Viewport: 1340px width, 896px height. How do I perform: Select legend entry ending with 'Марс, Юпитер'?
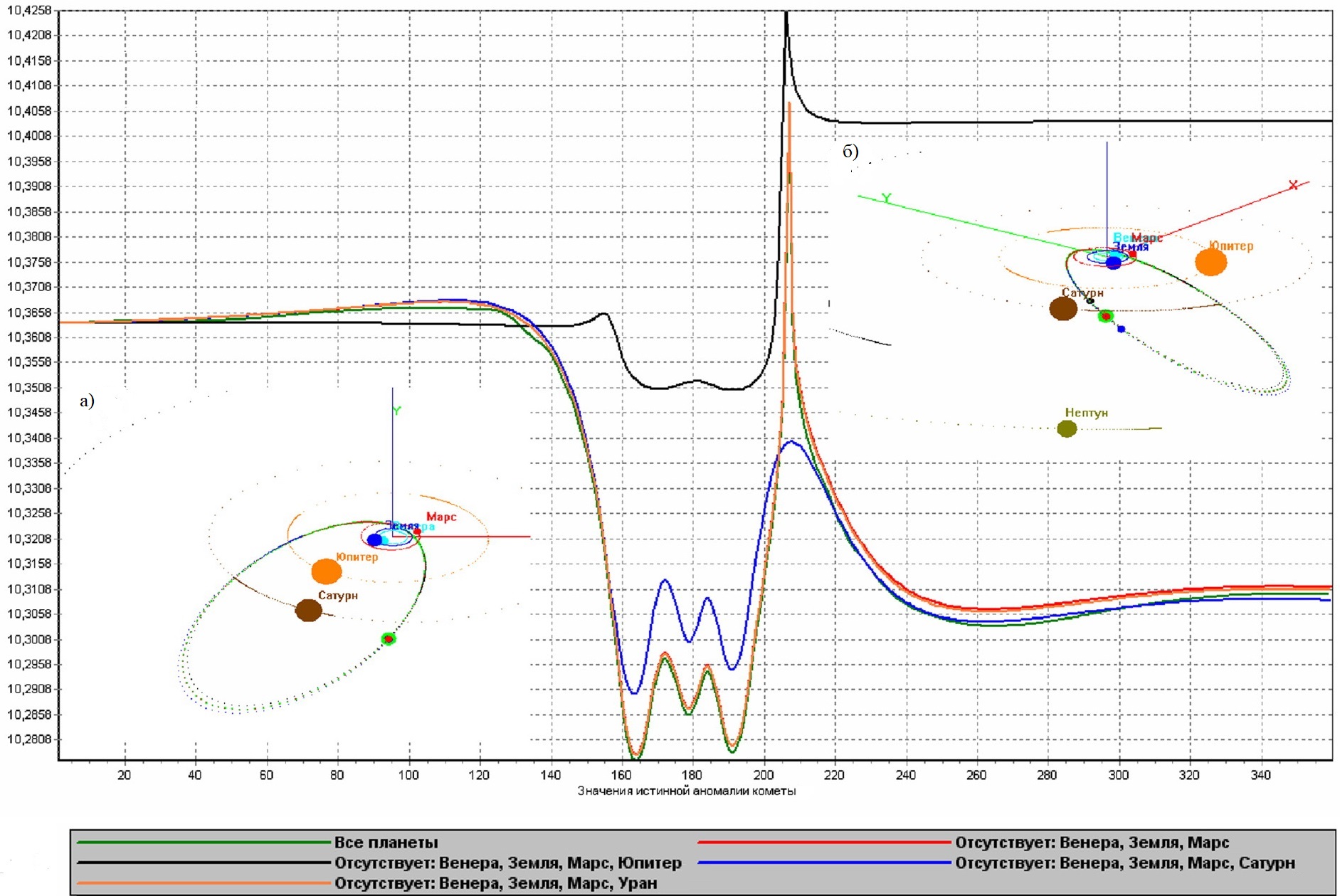[x=508, y=863]
